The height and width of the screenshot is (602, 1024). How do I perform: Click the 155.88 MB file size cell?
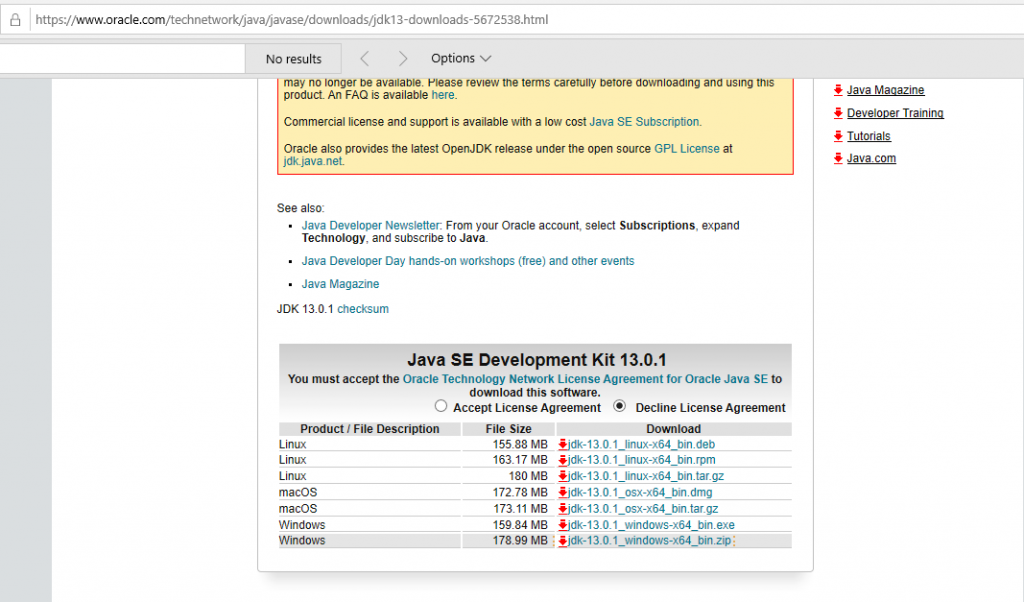pyautogui.click(x=509, y=444)
